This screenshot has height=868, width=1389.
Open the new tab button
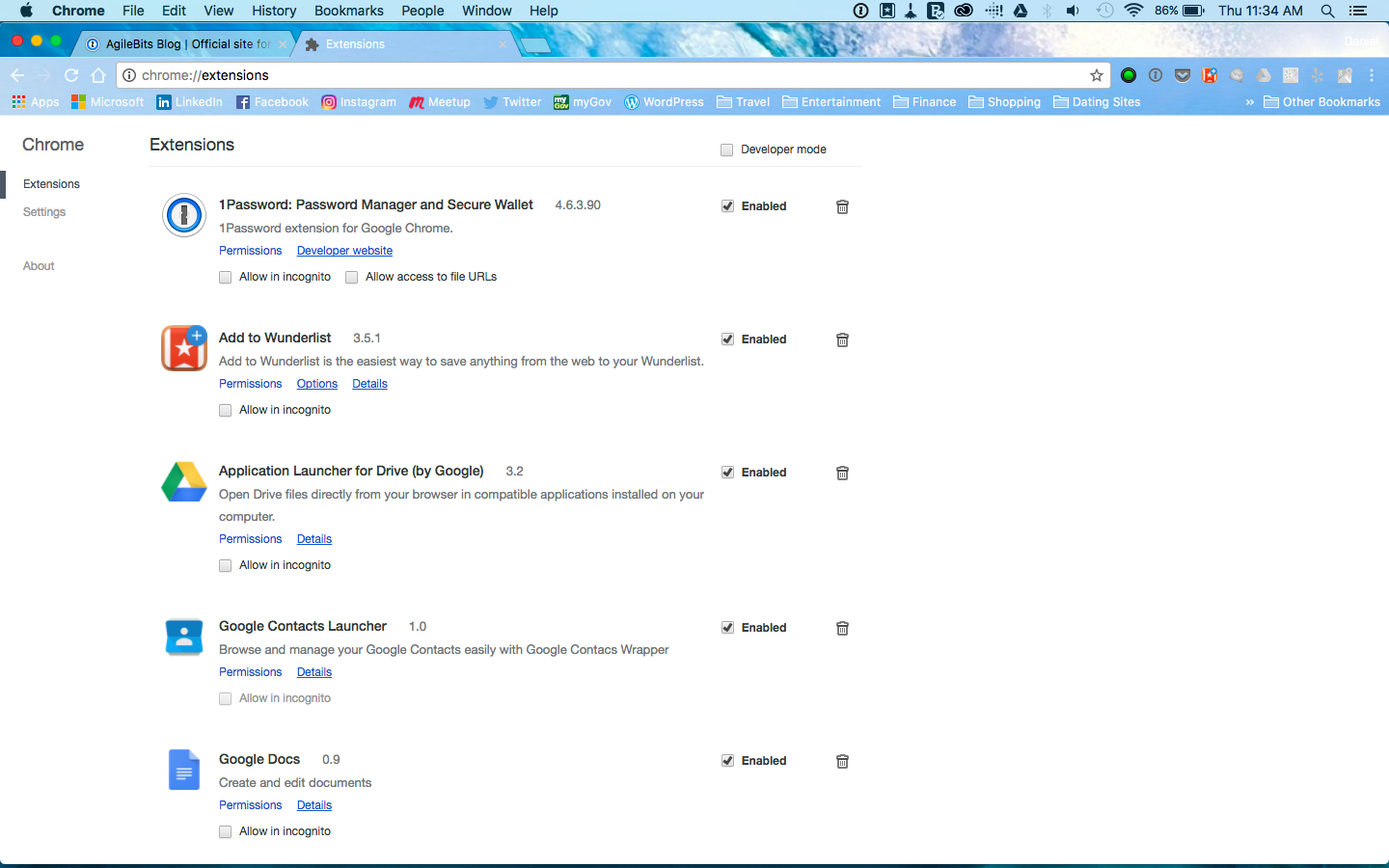click(x=534, y=45)
